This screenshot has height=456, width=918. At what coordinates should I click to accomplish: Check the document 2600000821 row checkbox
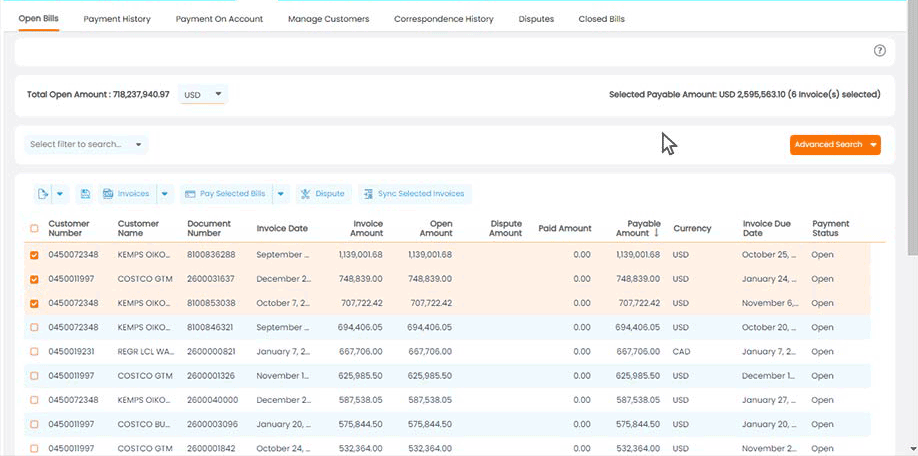point(35,352)
